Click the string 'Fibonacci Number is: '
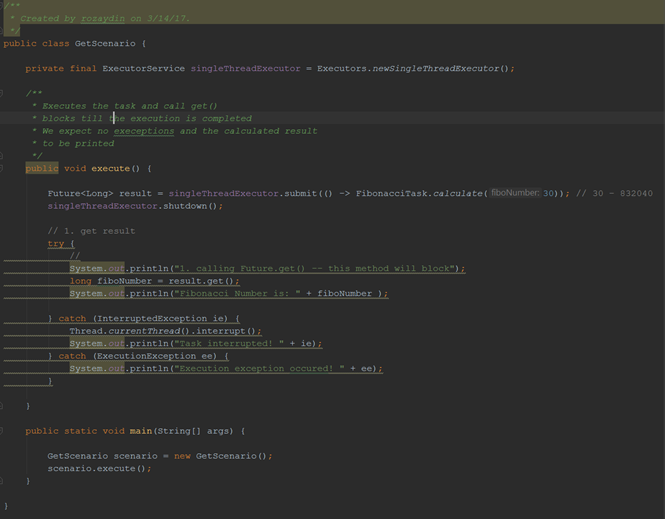The width and height of the screenshot is (665, 519). (238, 293)
